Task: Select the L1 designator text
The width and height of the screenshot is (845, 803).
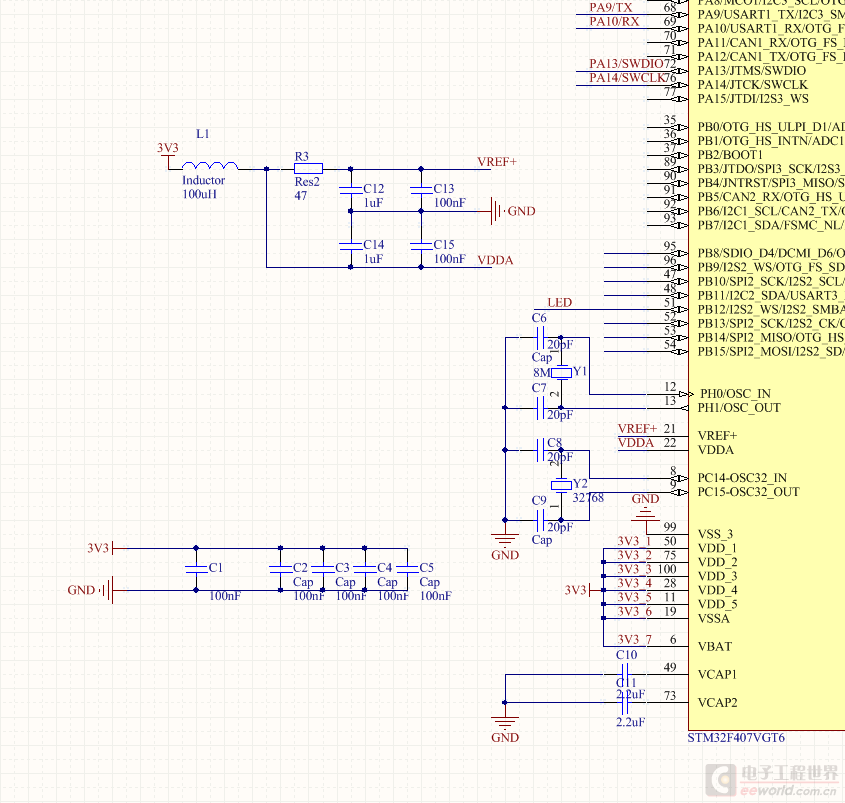Action: point(203,134)
